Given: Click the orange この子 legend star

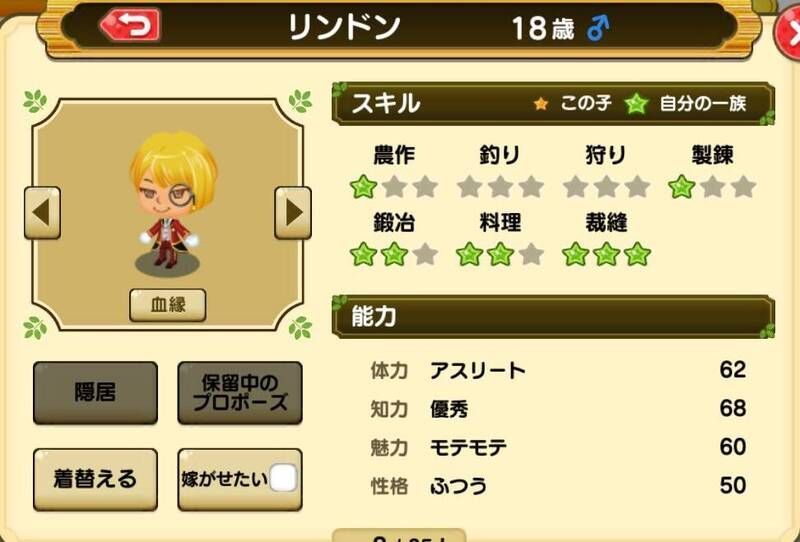Looking at the screenshot, I should pos(541,104).
